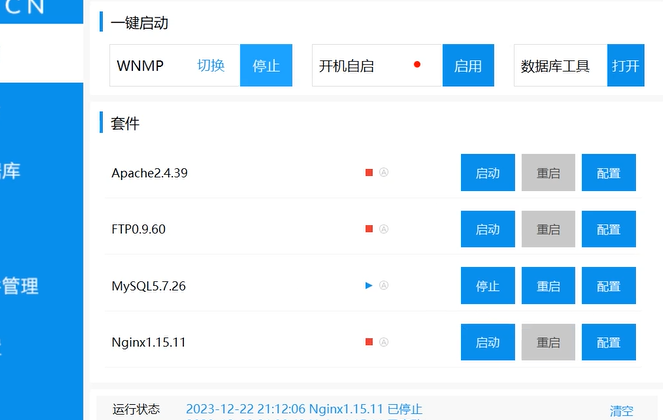Click 切换 to switch the WNMP stack

tap(211, 66)
